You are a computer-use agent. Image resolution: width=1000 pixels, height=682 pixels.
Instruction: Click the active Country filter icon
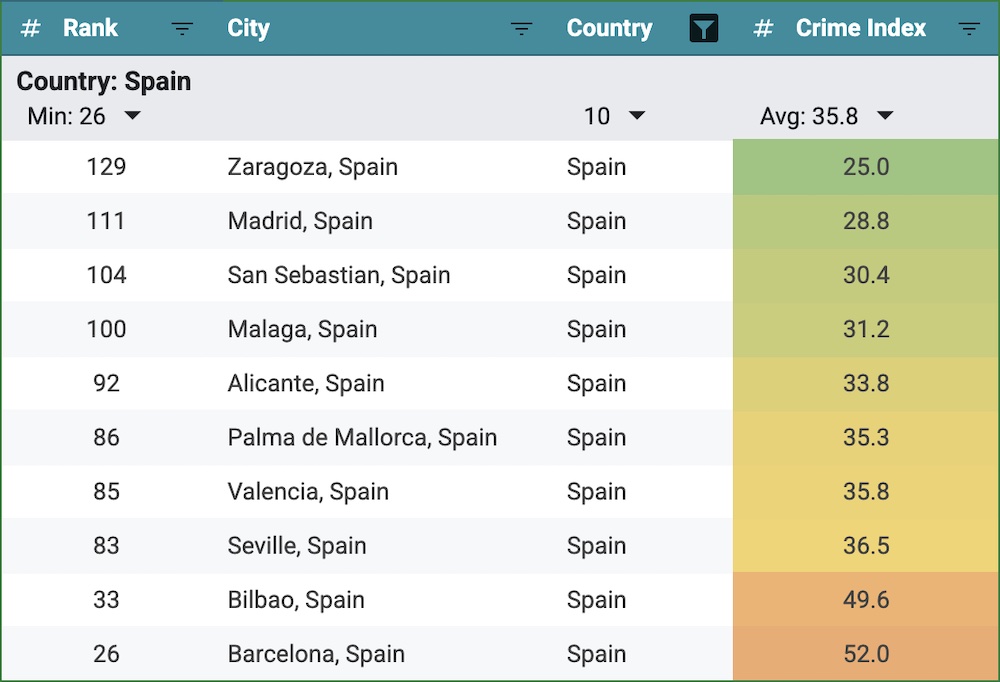[704, 29]
